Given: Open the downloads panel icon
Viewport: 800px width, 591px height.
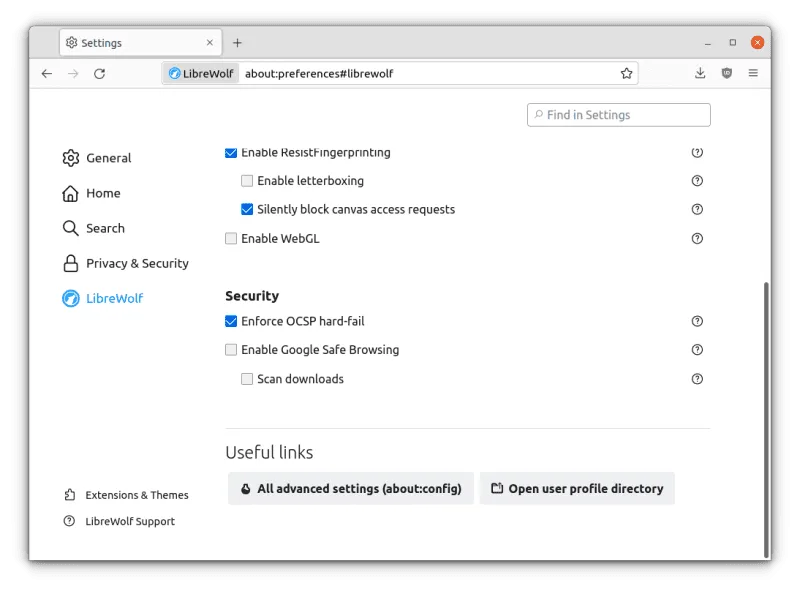Looking at the screenshot, I should 700,73.
